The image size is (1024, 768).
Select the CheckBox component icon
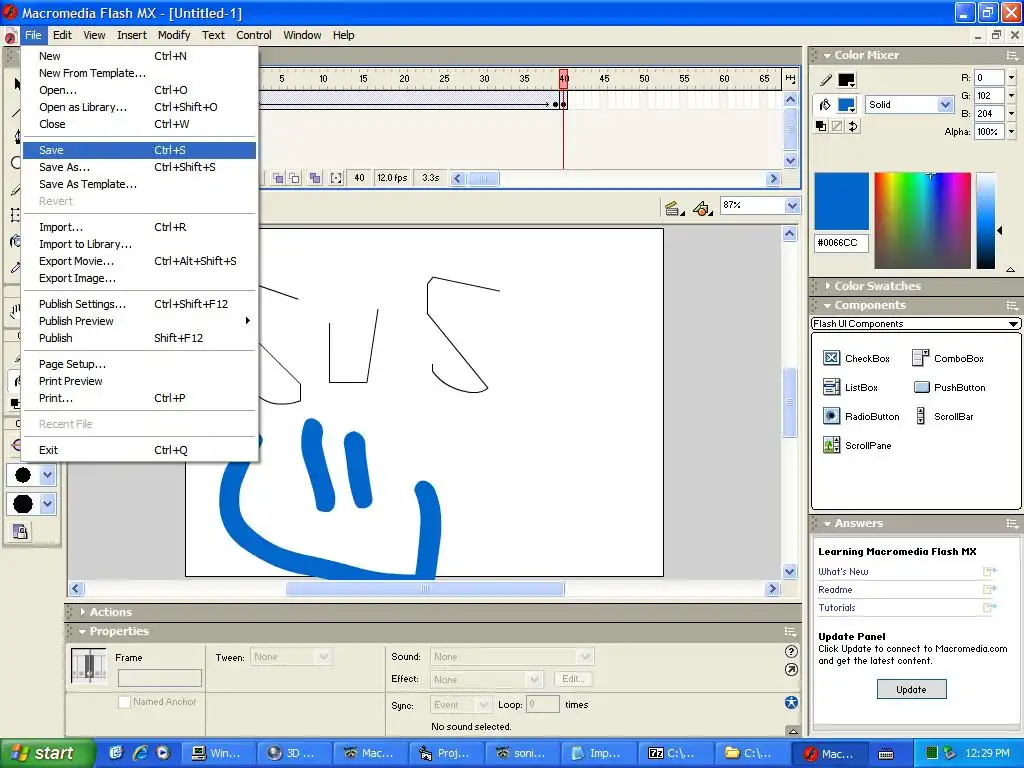(831, 358)
